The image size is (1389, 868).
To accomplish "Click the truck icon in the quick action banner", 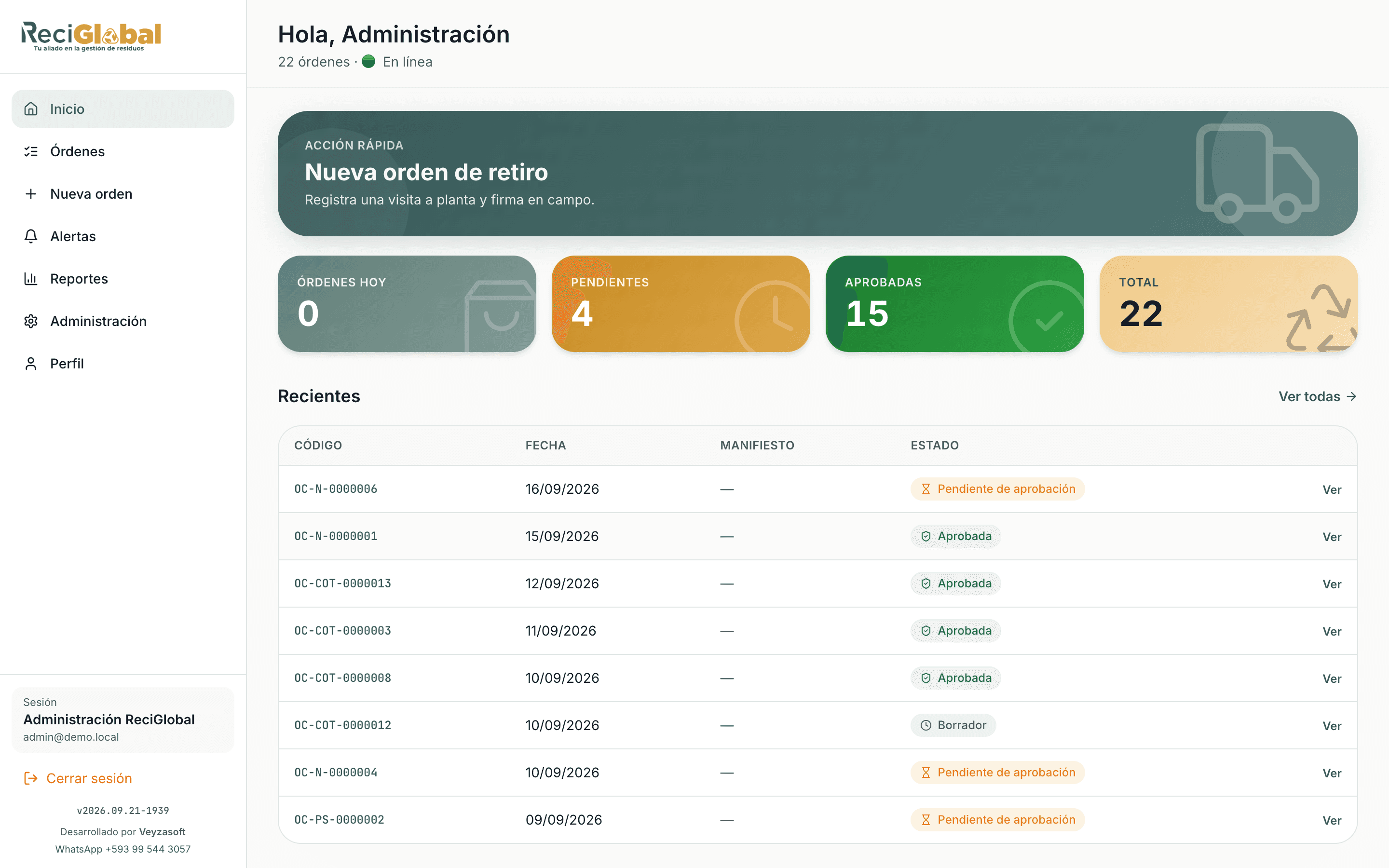I will tap(1257, 174).
